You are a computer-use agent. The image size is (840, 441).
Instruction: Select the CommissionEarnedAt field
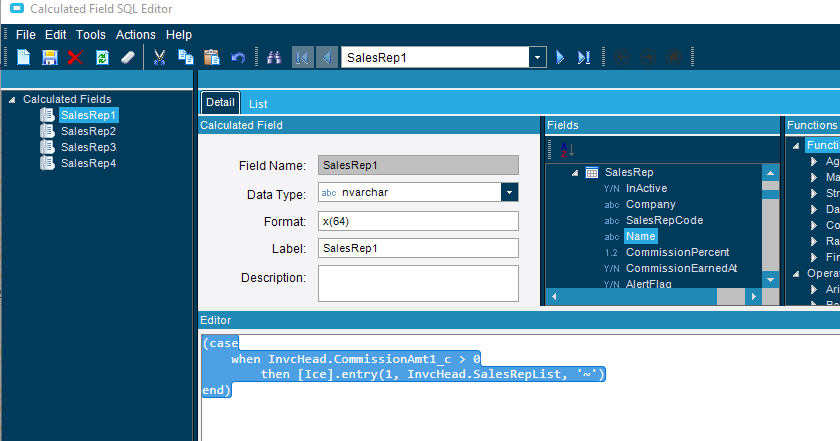click(681, 268)
